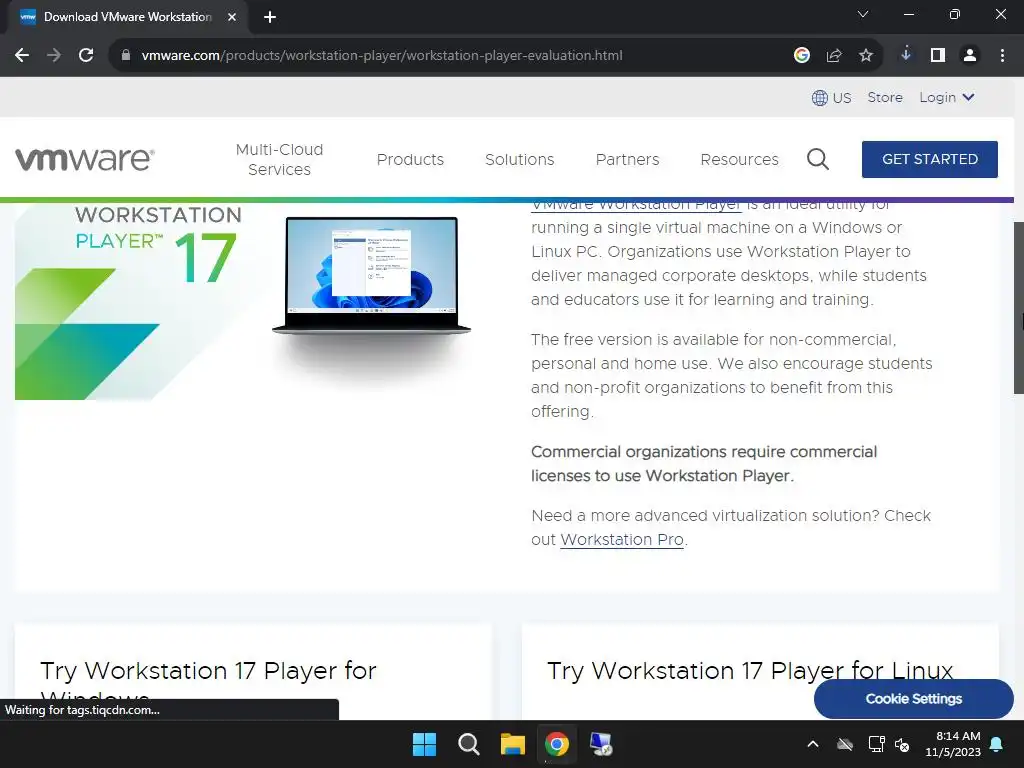
Task: Click the GET STARTED button
Action: [930, 159]
